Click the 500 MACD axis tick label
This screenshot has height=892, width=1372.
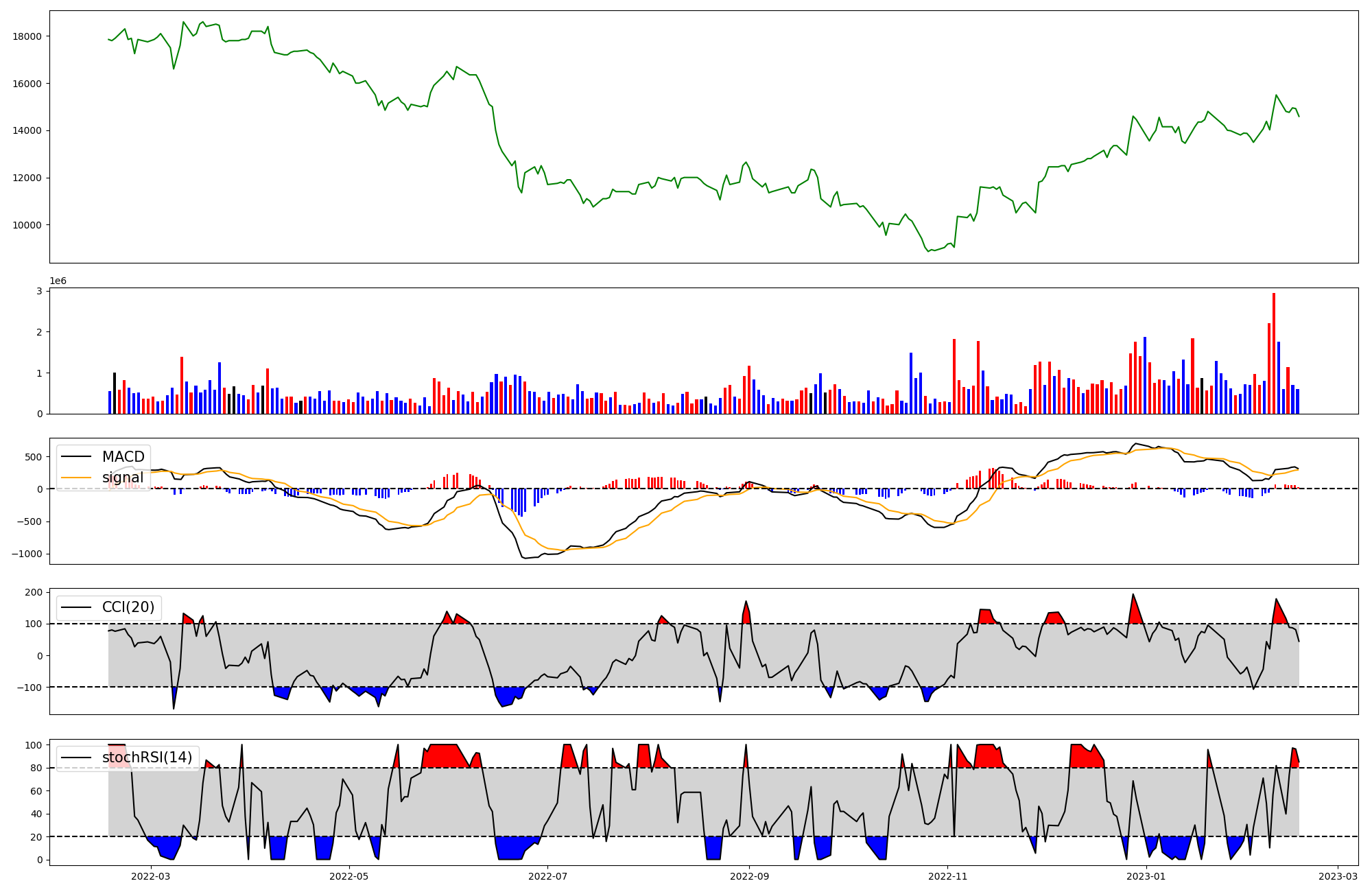point(34,457)
